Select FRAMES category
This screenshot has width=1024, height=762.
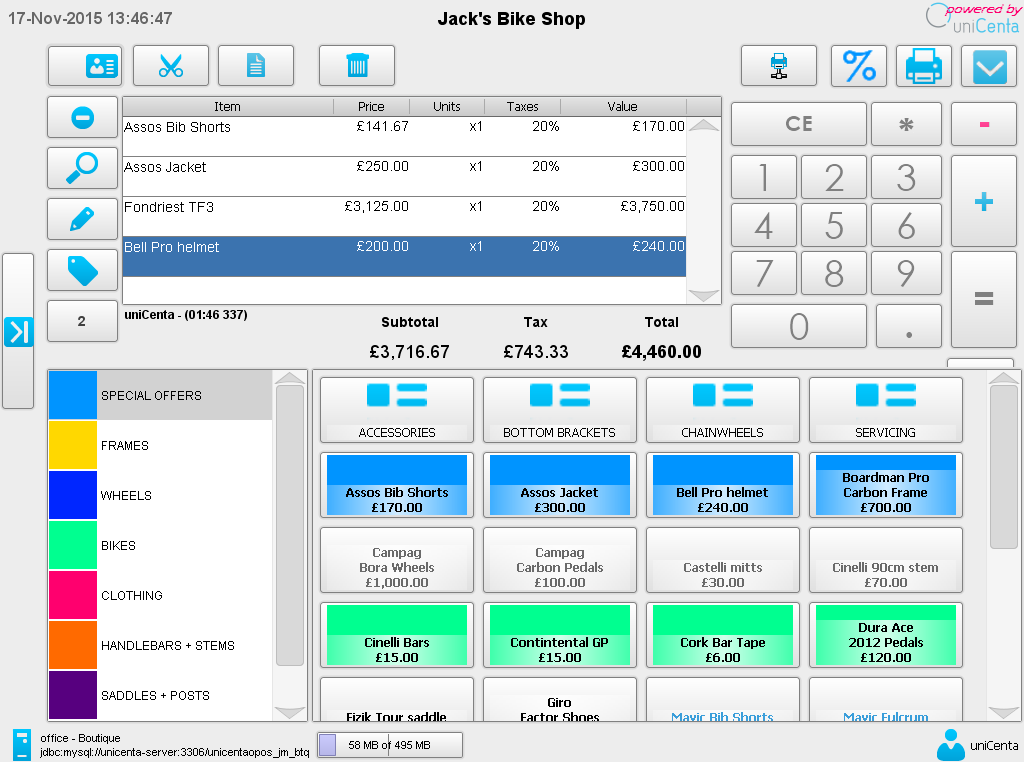tap(161, 445)
